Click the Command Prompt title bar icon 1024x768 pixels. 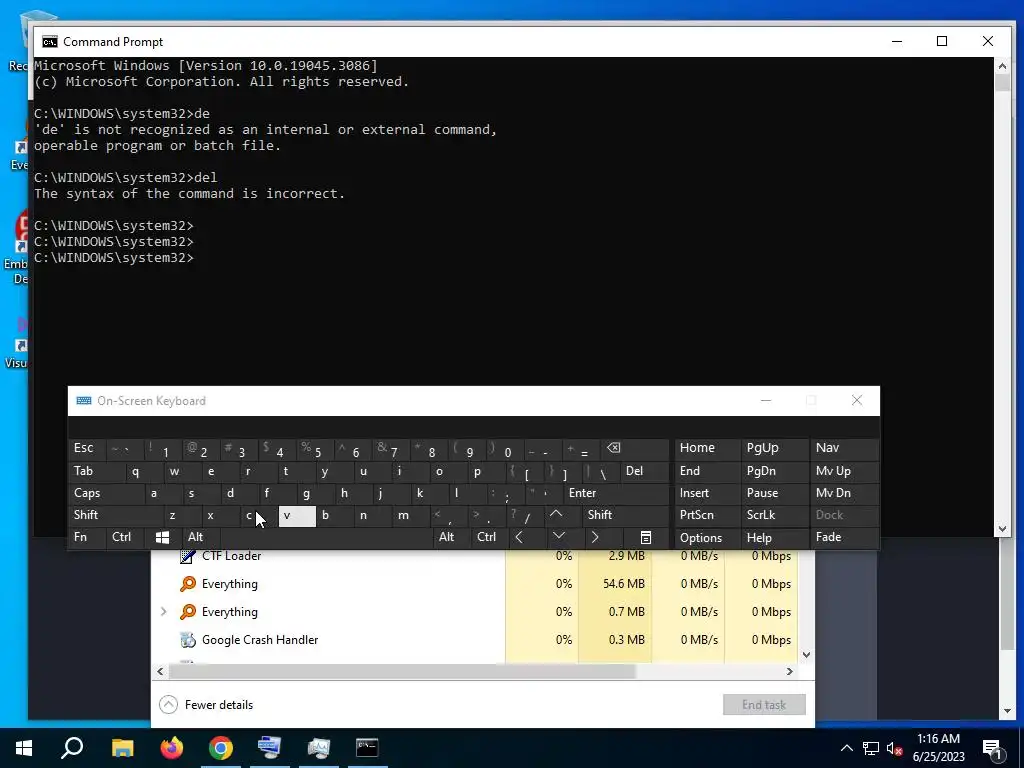50,42
